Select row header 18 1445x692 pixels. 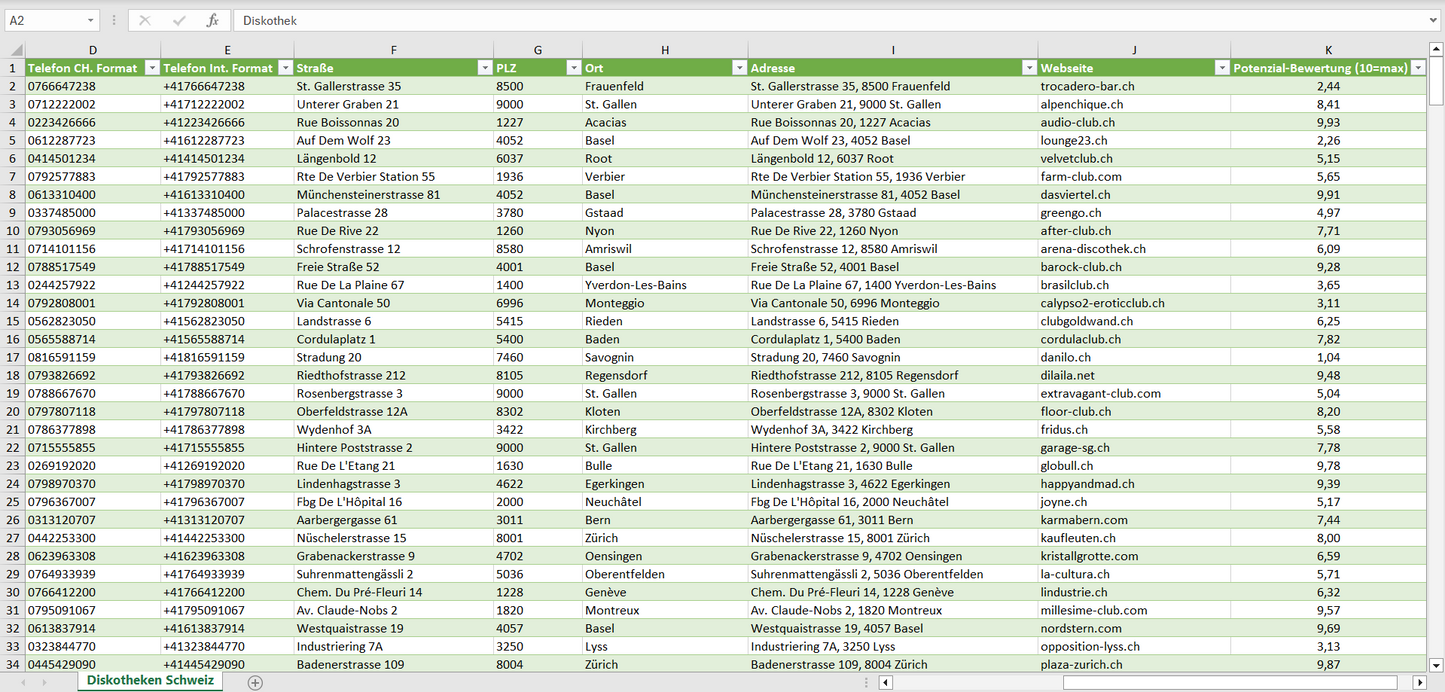13,375
